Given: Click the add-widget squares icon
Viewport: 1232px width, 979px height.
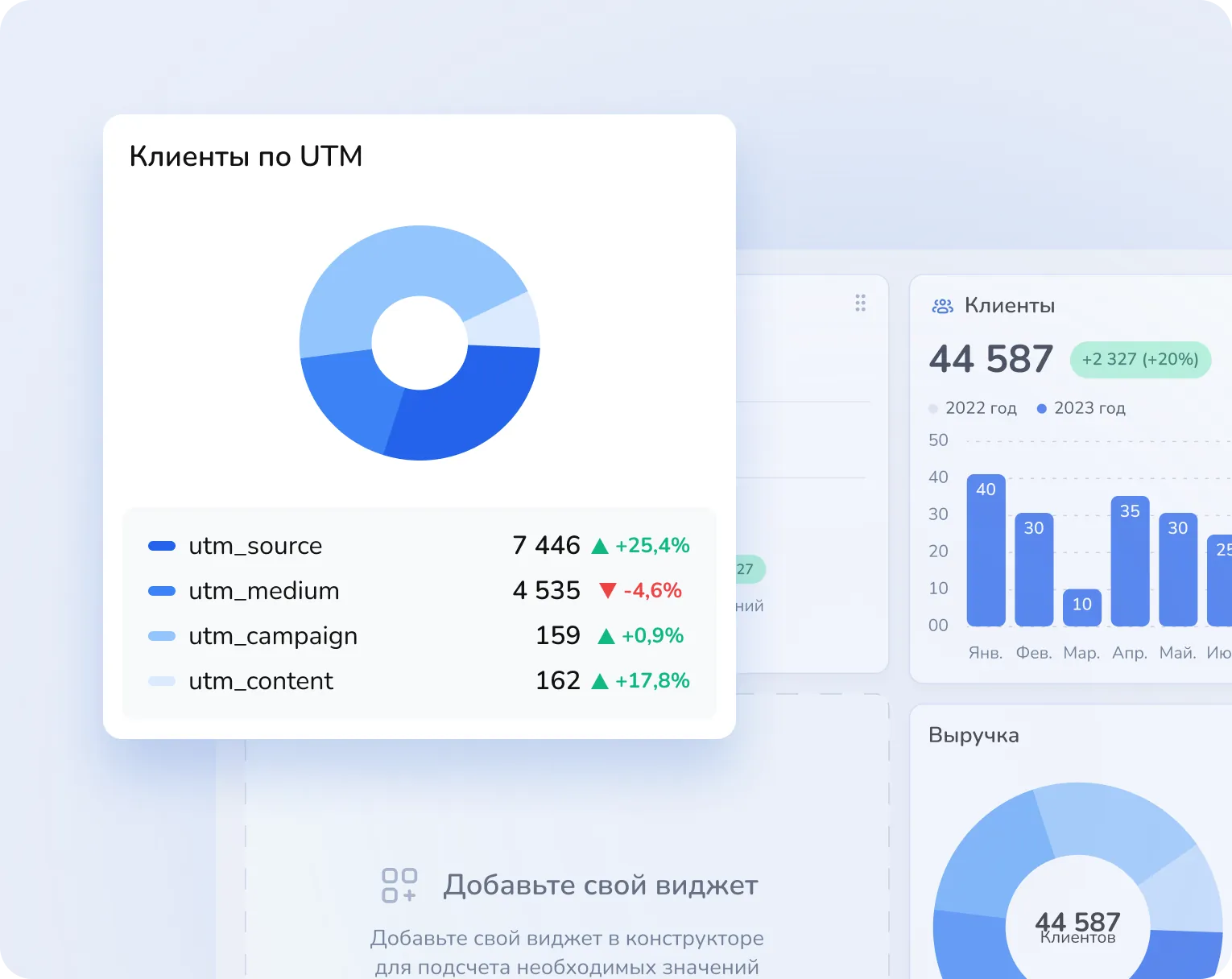Looking at the screenshot, I should pyautogui.click(x=399, y=886).
